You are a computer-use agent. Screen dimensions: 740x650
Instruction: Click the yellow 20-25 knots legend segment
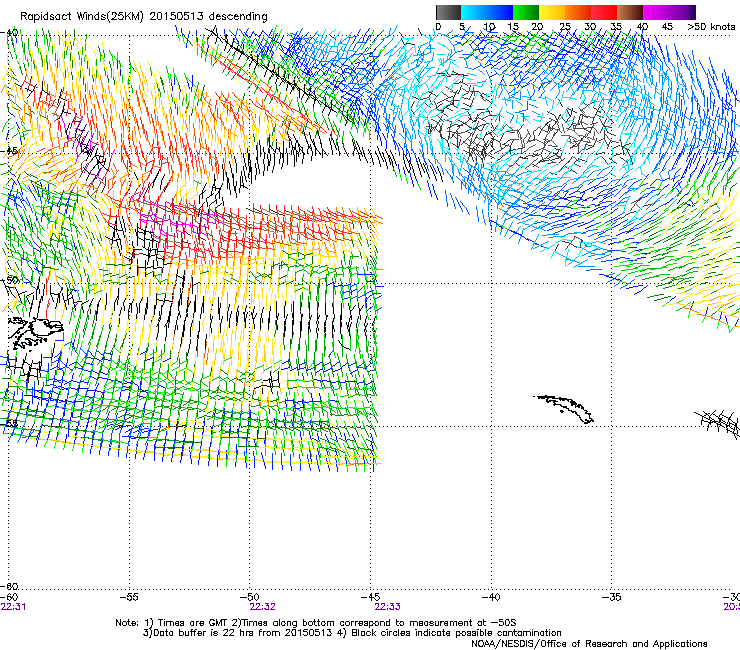[x=552, y=12]
